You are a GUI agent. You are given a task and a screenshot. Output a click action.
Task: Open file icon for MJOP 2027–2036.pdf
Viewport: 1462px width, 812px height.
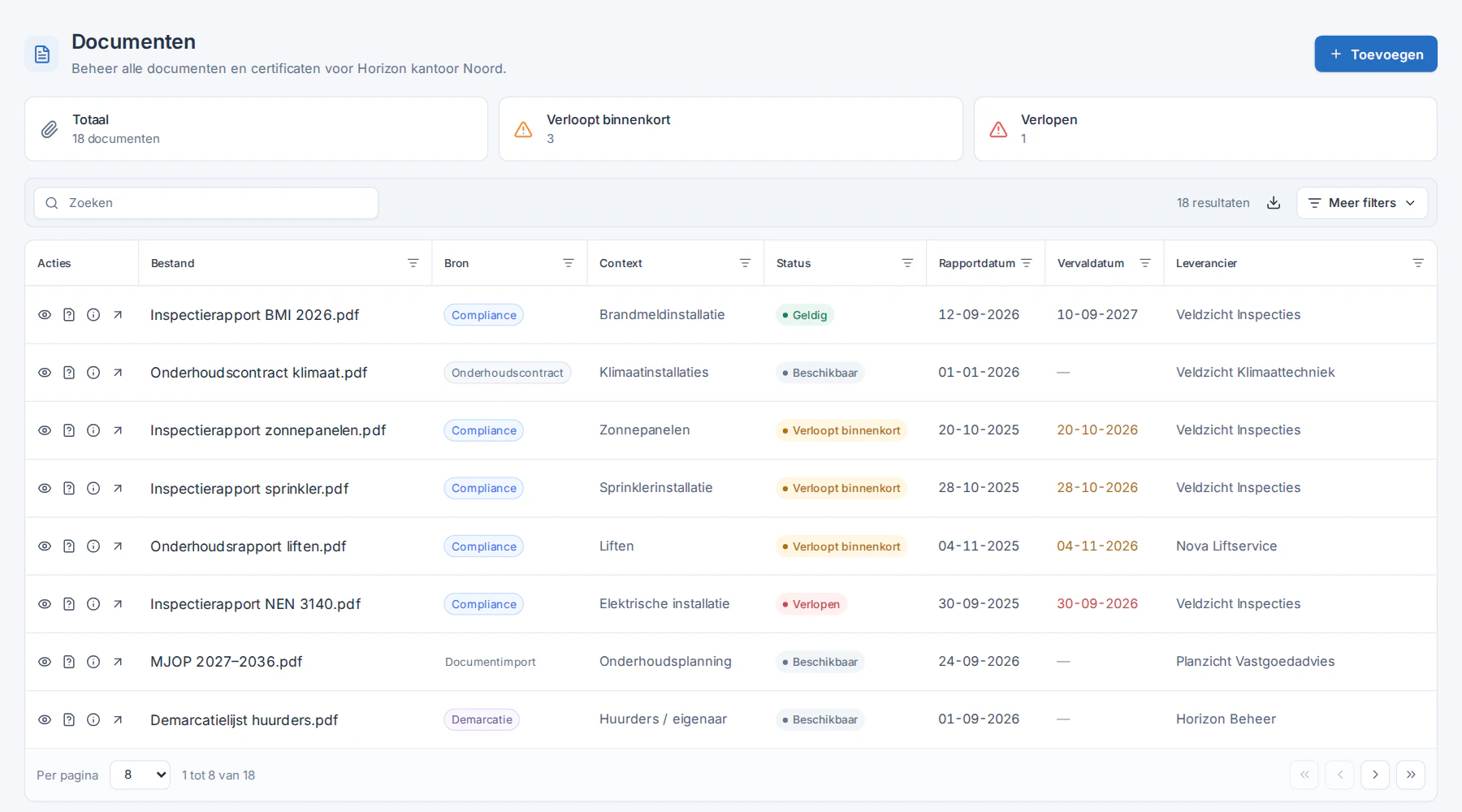(69, 662)
